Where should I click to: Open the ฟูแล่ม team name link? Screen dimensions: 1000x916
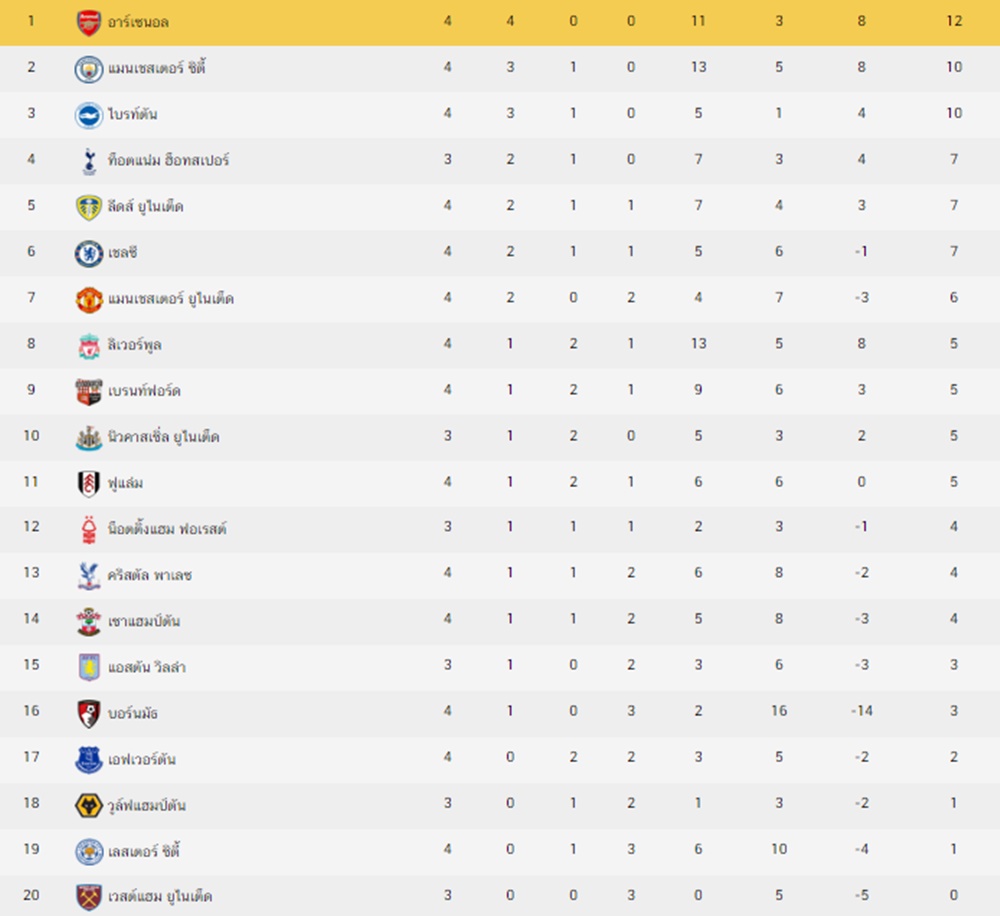point(126,483)
